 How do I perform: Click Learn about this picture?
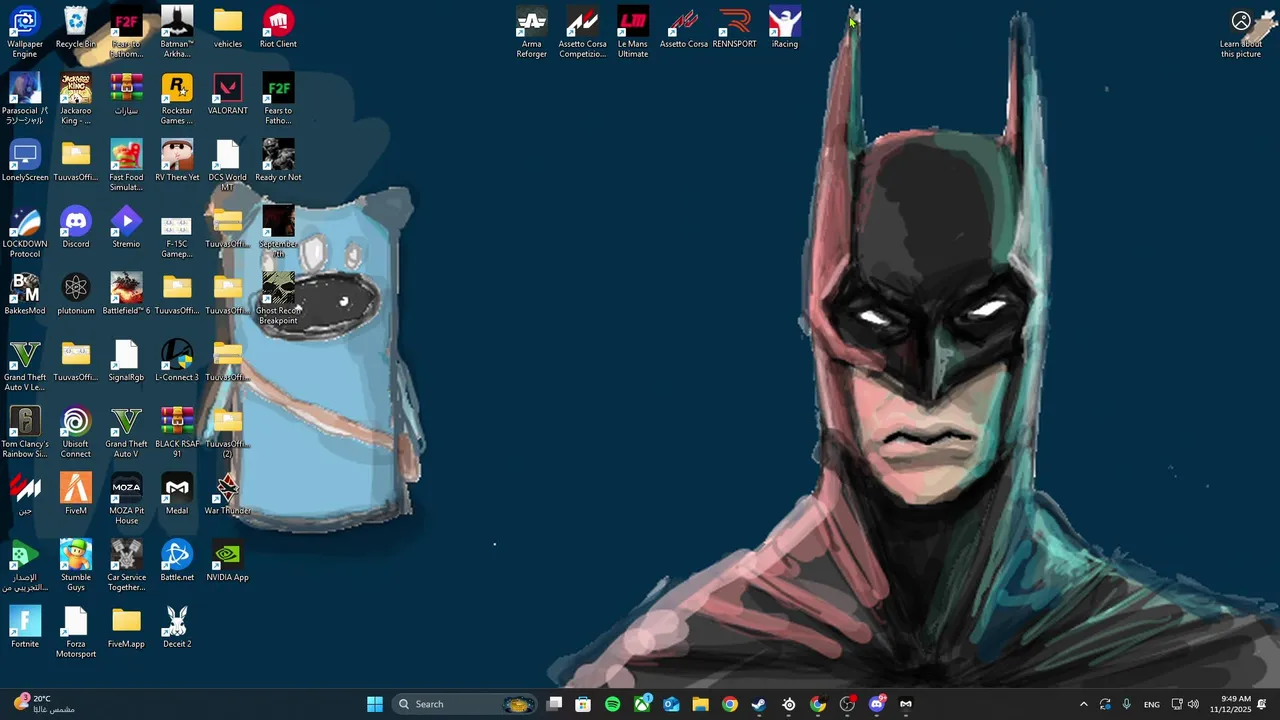point(1241,33)
